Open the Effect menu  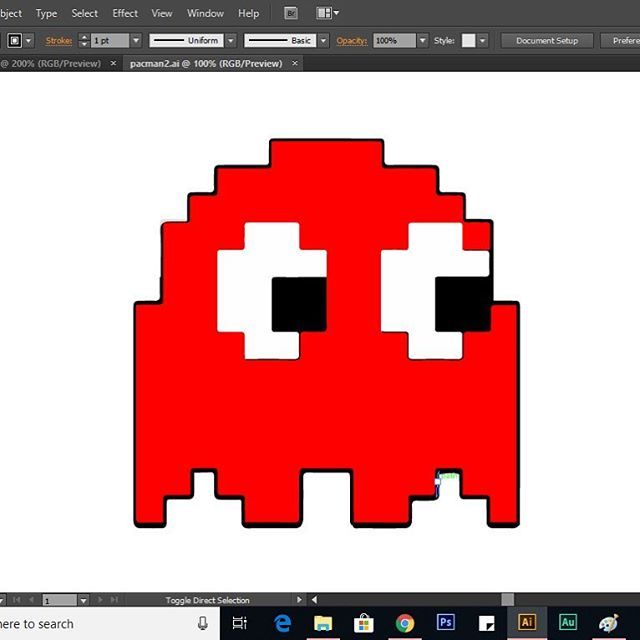coord(125,13)
